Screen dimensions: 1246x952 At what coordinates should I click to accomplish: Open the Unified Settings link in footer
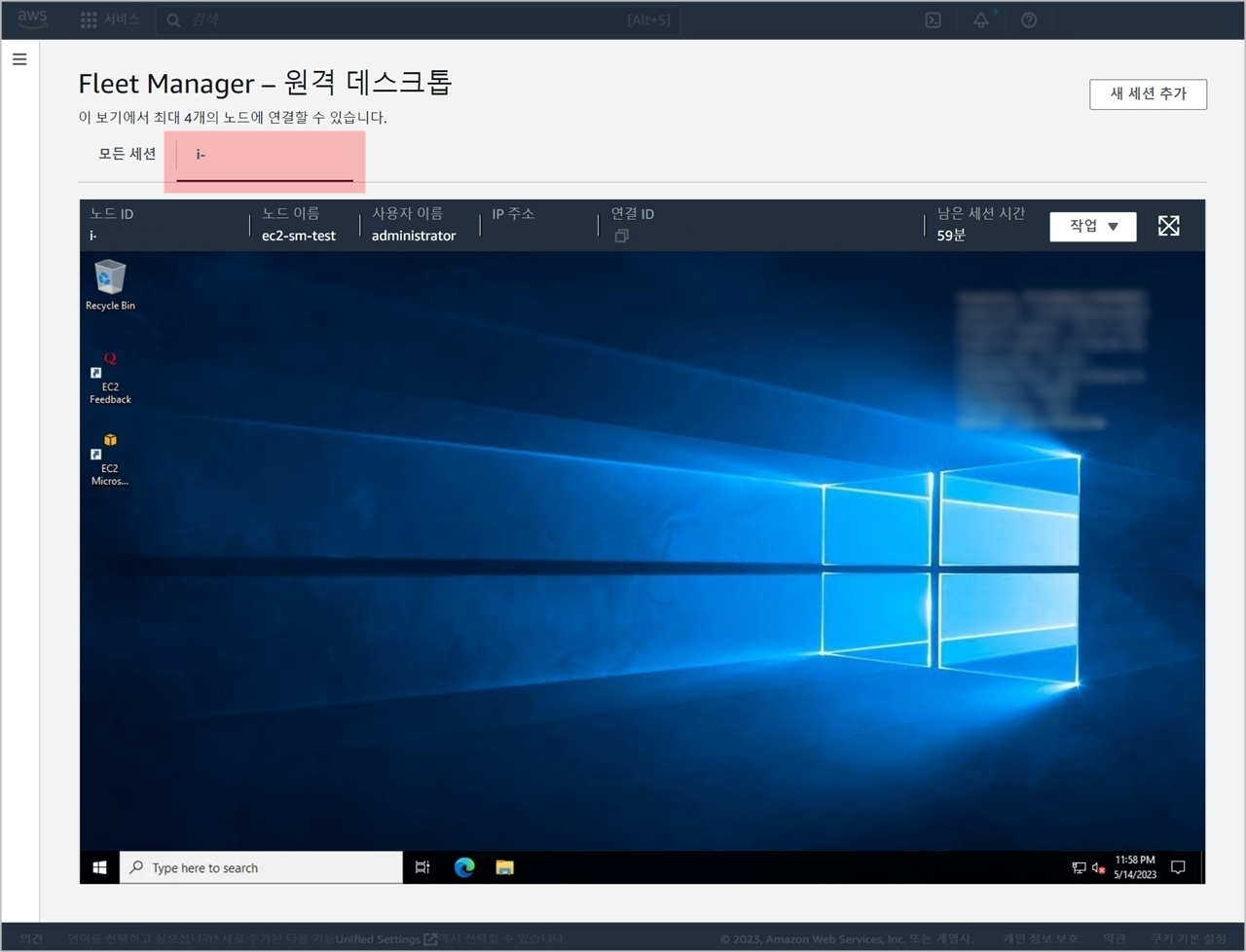click(x=385, y=938)
